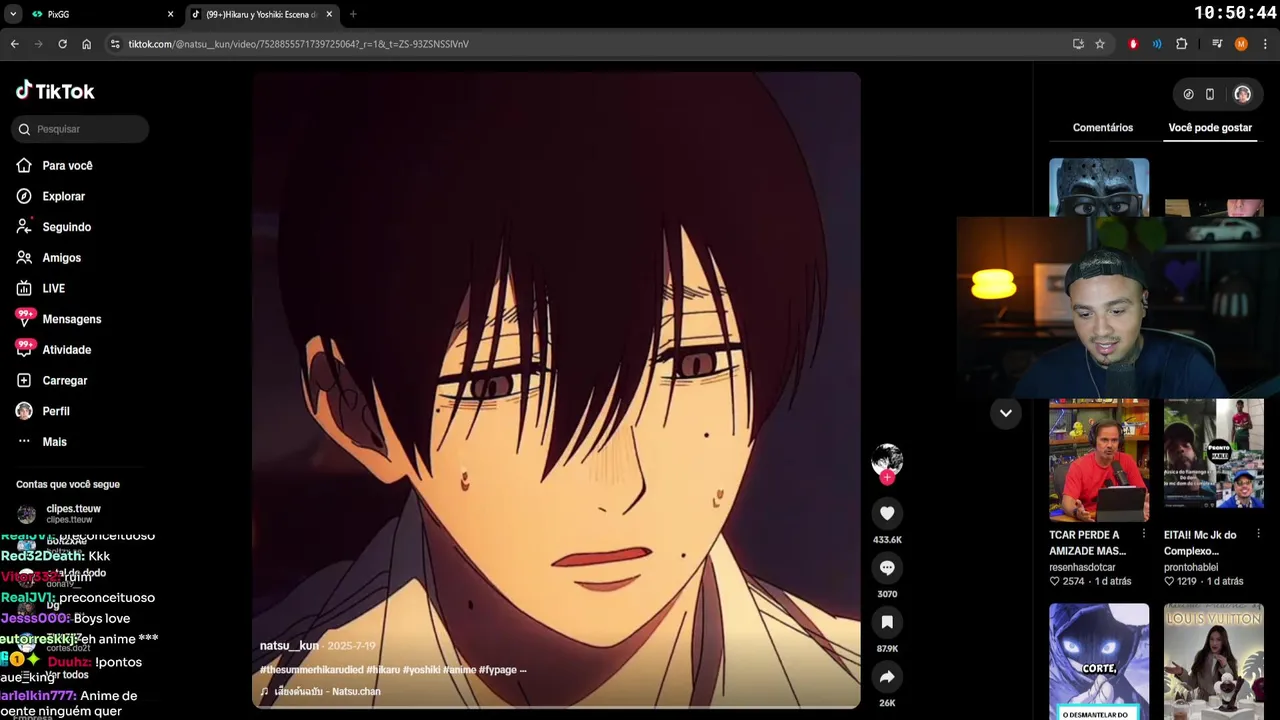
Task: Open the EITA!! Mc Jk video thumbnail
Action: (x=1214, y=460)
